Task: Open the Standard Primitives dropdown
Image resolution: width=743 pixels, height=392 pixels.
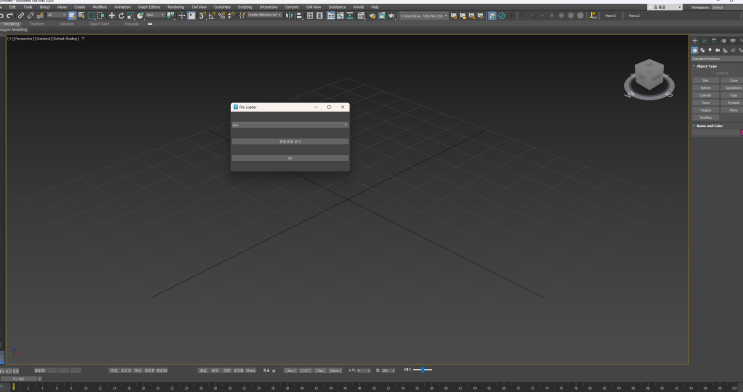Action: tap(717, 59)
